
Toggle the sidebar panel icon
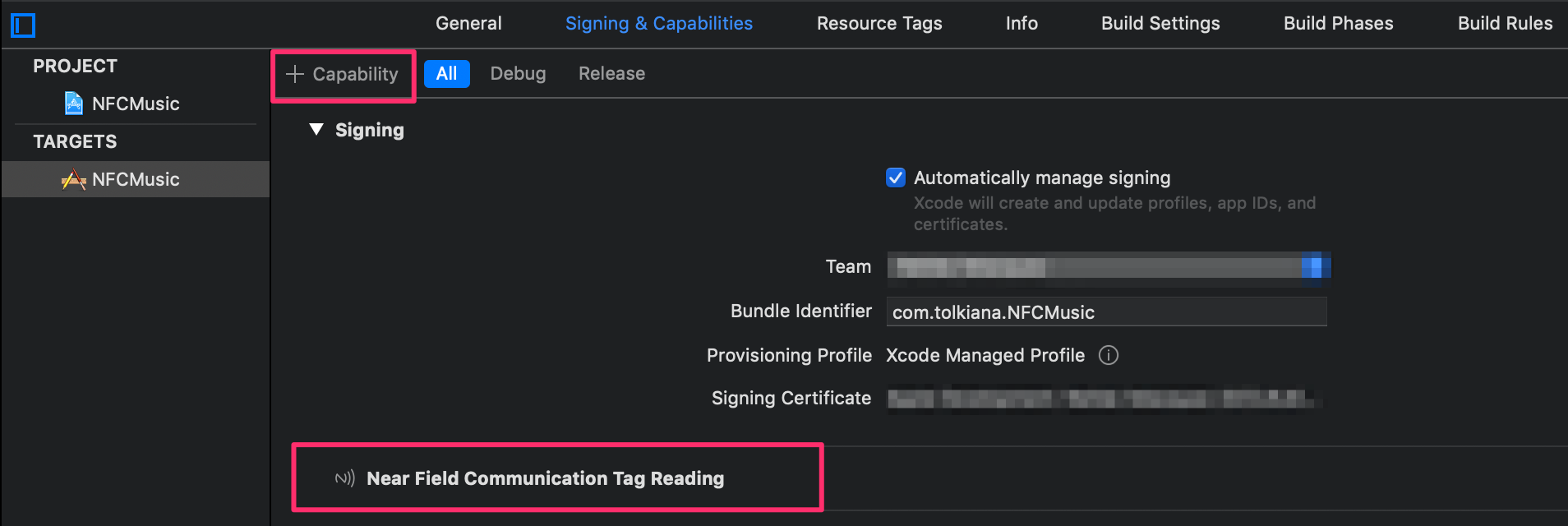click(x=23, y=25)
